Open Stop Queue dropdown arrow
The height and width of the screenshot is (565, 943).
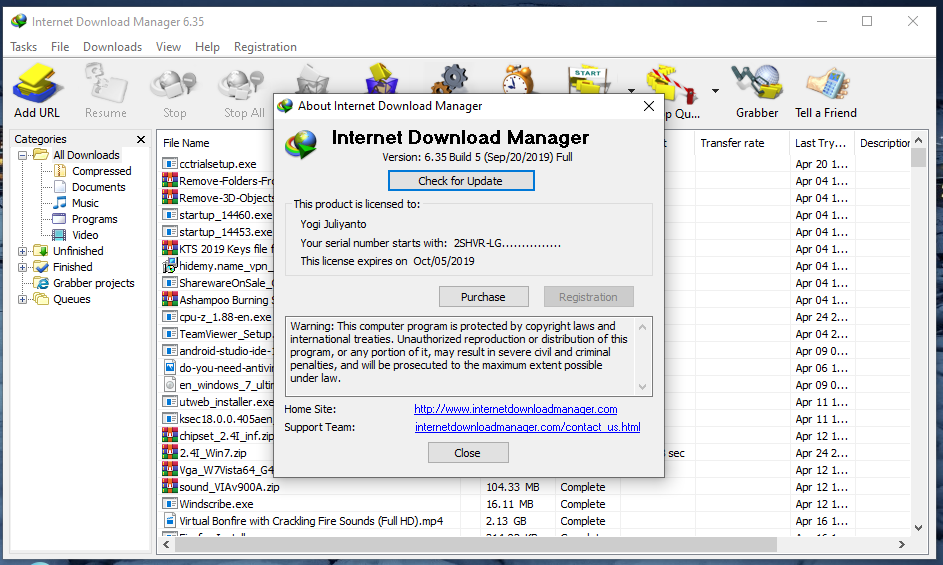click(x=715, y=91)
